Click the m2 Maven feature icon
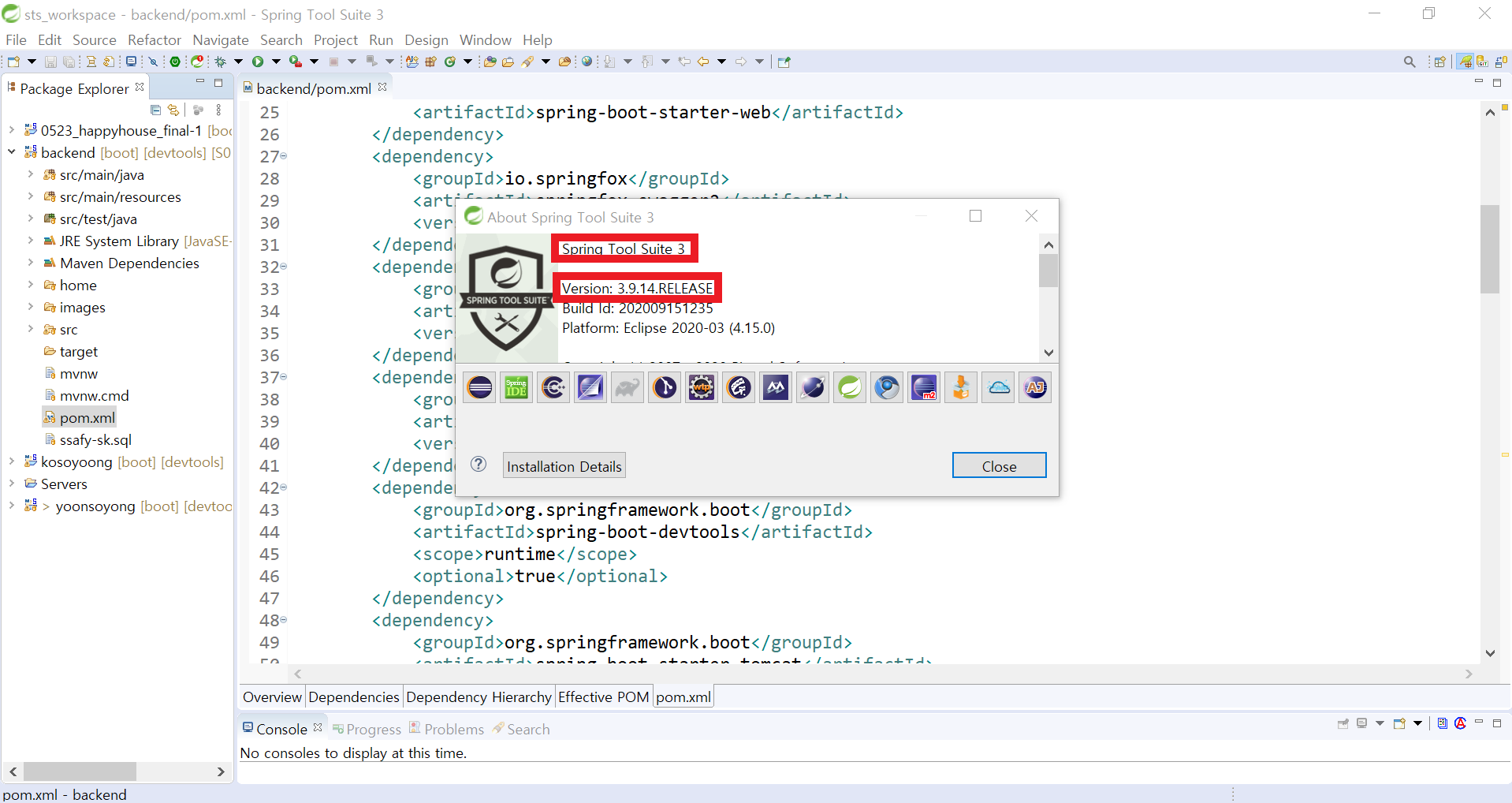1512x803 pixels. [924, 387]
